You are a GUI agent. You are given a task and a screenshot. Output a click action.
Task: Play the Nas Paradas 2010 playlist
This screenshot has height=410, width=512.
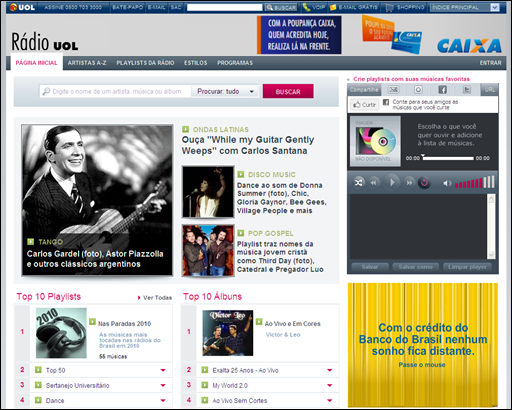click(x=92, y=322)
